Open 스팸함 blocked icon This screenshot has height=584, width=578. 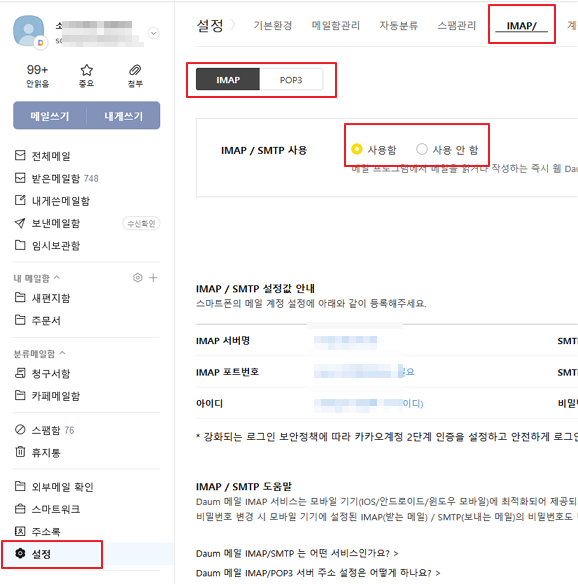[20, 430]
